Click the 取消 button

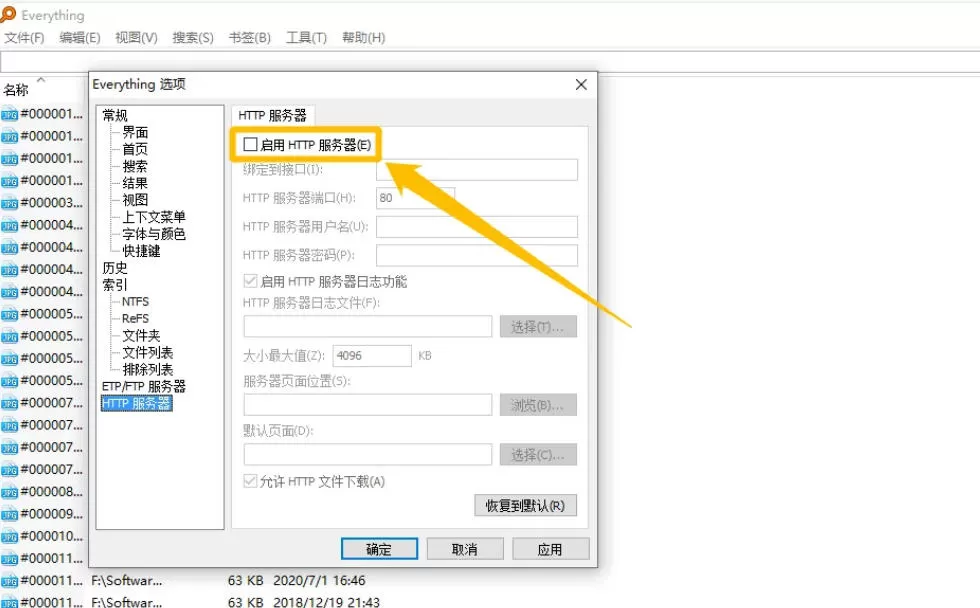[x=465, y=549]
